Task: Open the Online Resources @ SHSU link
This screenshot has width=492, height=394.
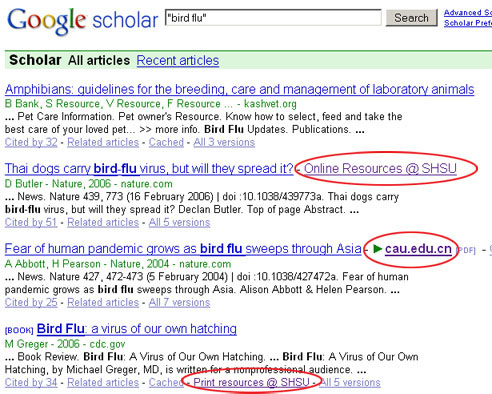Action: pos(380,169)
